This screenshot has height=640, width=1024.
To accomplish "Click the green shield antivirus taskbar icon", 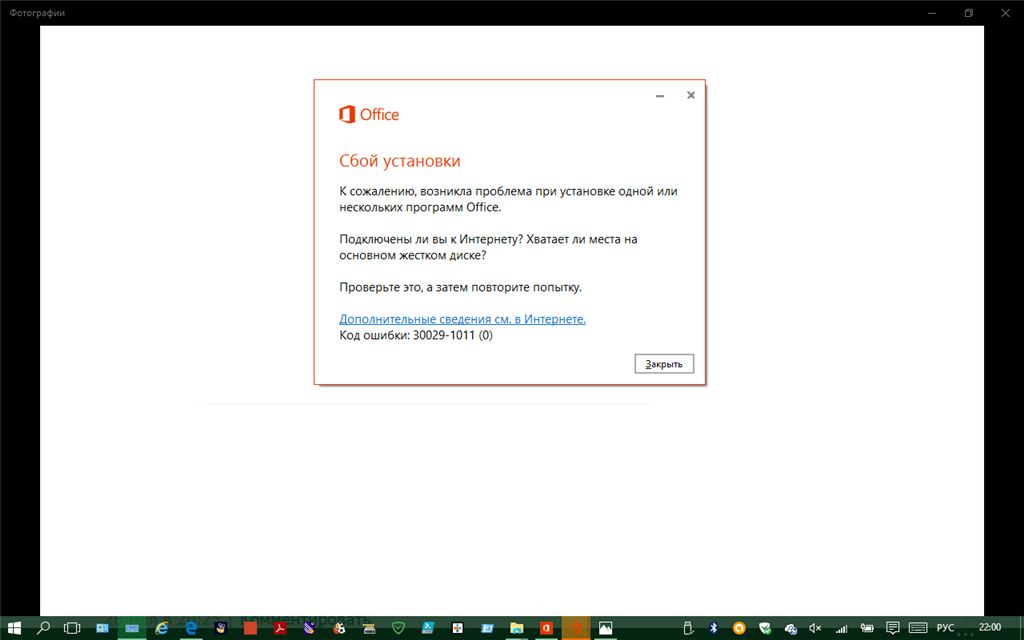I will (x=398, y=628).
